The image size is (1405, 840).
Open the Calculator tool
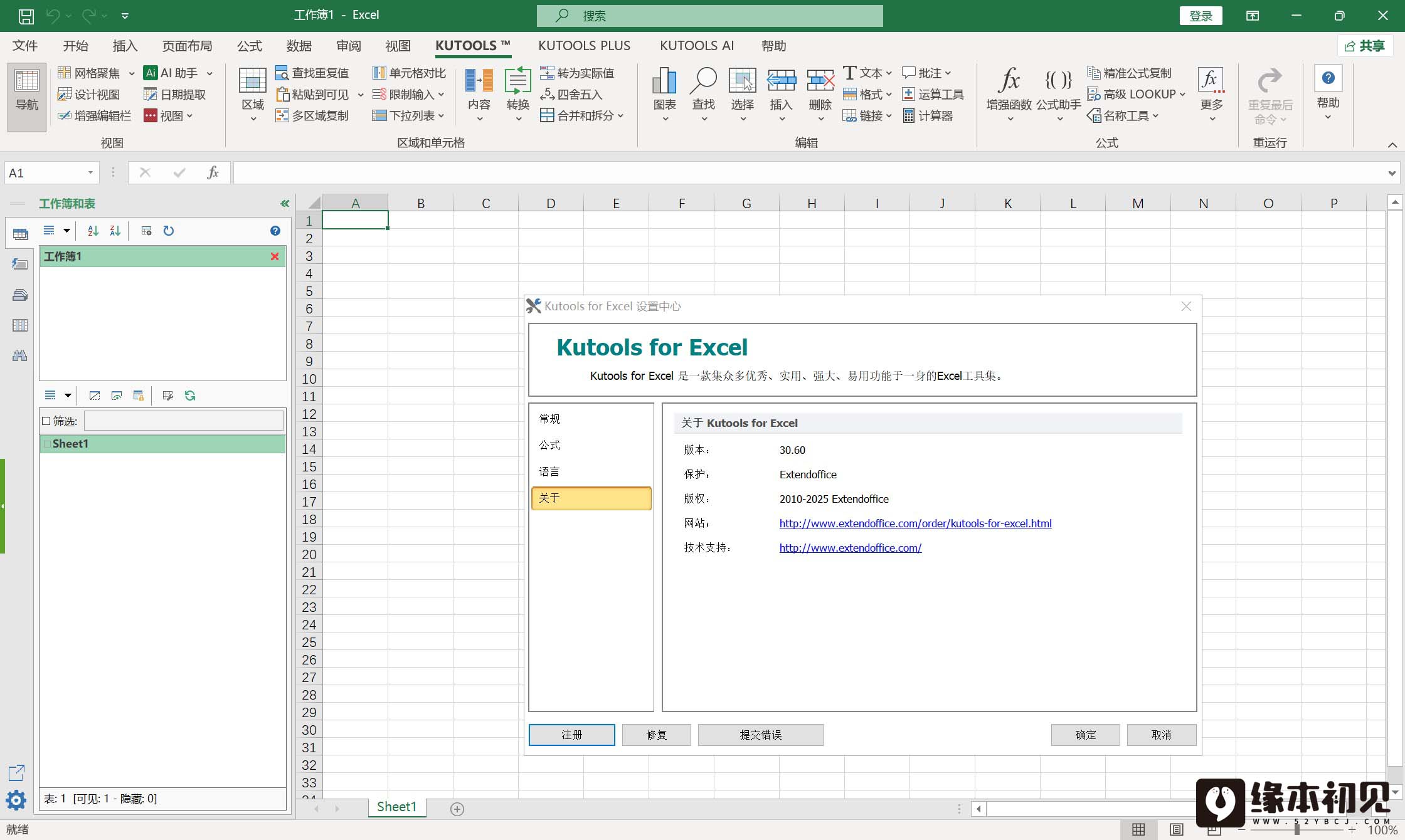pyautogui.click(x=928, y=115)
